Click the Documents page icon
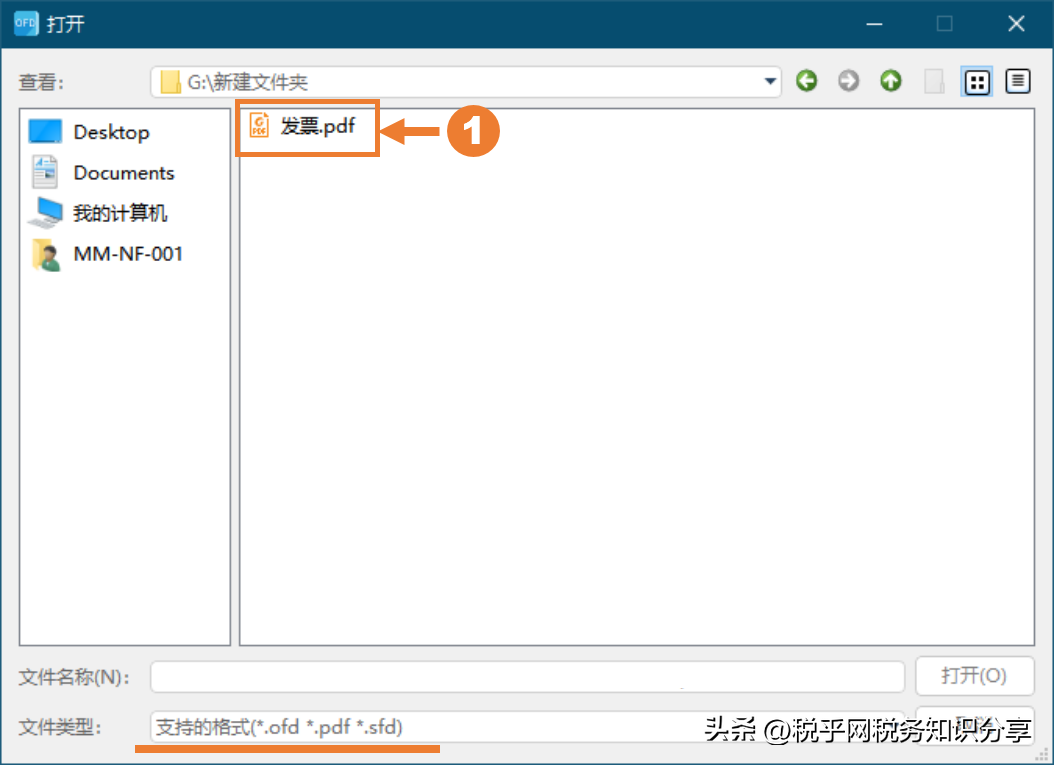1054x765 pixels. (45, 172)
